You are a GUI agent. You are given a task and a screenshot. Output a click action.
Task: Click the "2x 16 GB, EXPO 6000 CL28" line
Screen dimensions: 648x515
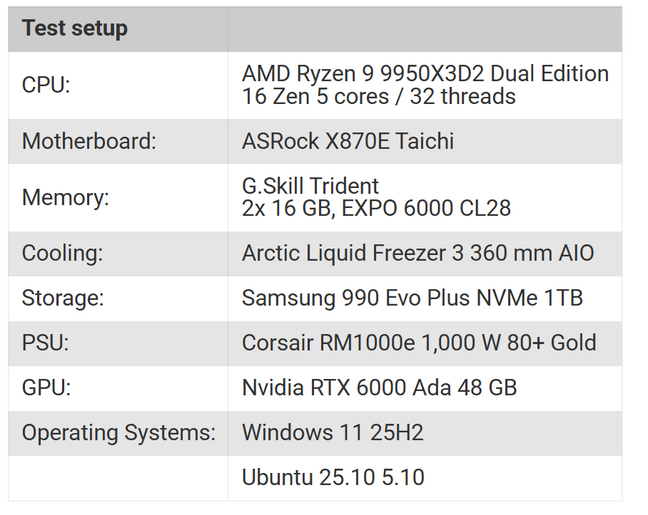(x=376, y=209)
